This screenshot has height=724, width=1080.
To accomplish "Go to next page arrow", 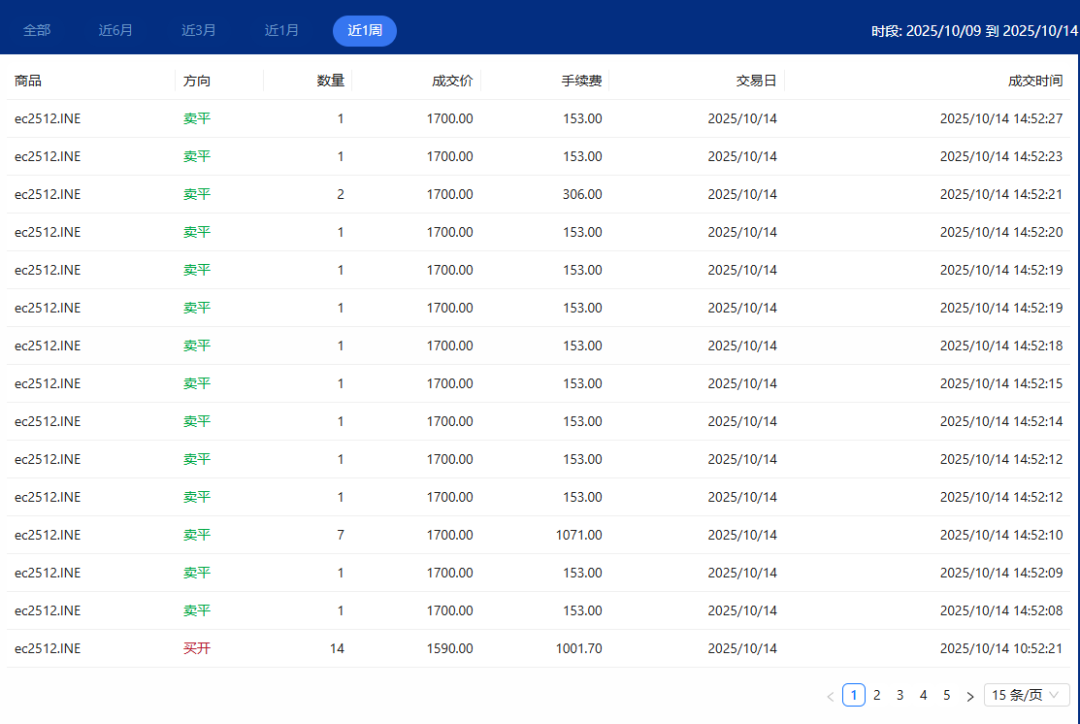I will [970, 696].
